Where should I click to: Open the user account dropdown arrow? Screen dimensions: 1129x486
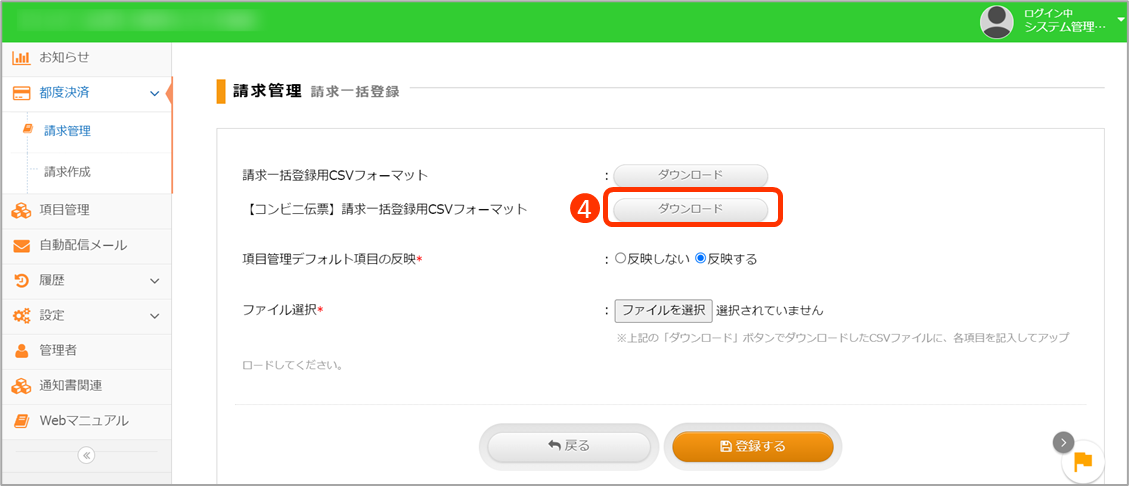(x=1119, y=20)
